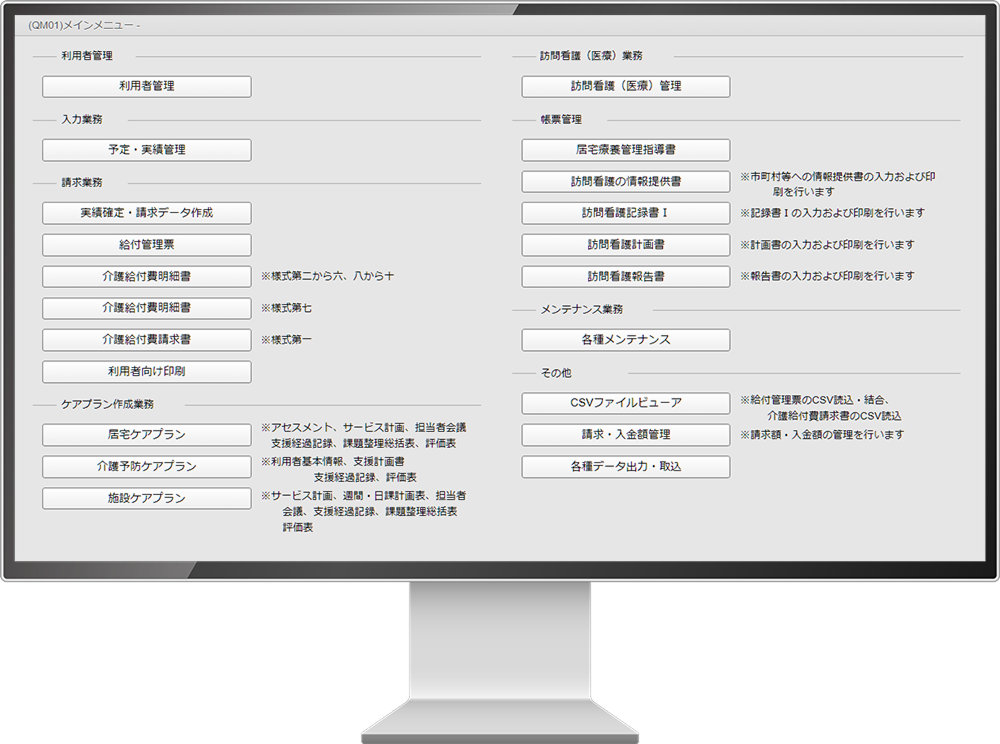
Task: Select 介護予防ケアプラン
Action: point(145,466)
